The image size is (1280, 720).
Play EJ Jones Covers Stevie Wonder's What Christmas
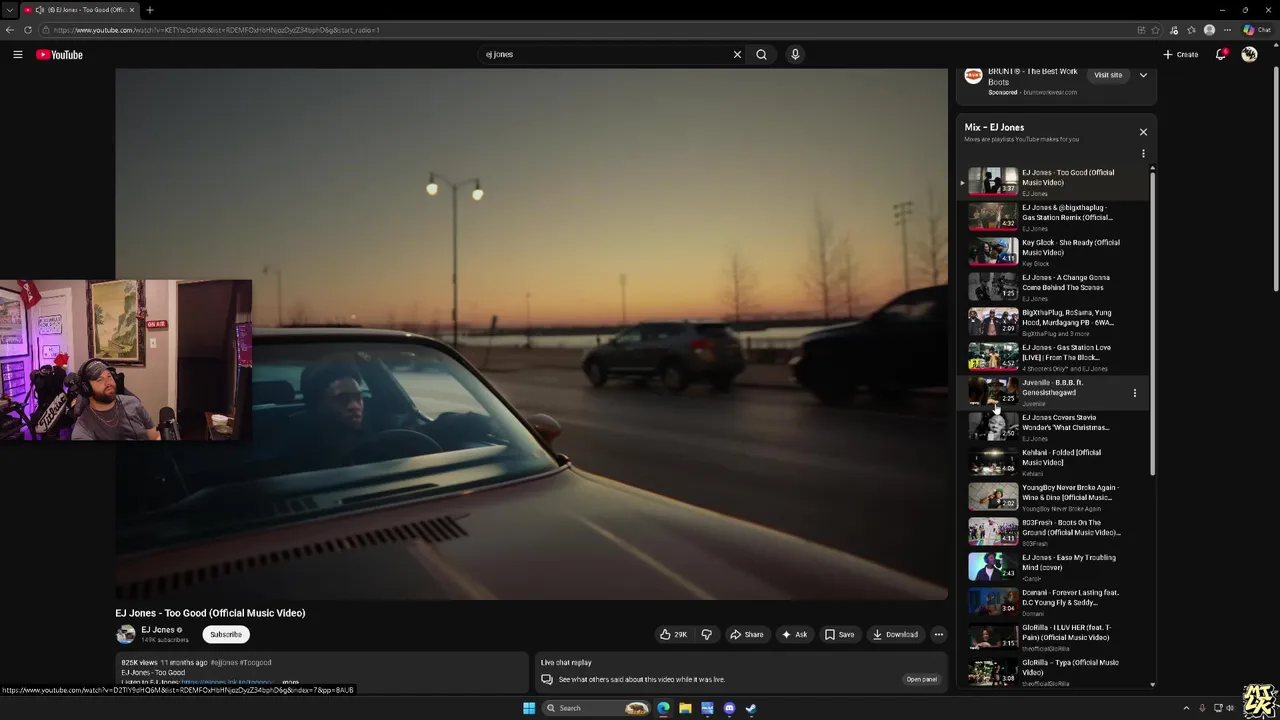click(1055, 427)
